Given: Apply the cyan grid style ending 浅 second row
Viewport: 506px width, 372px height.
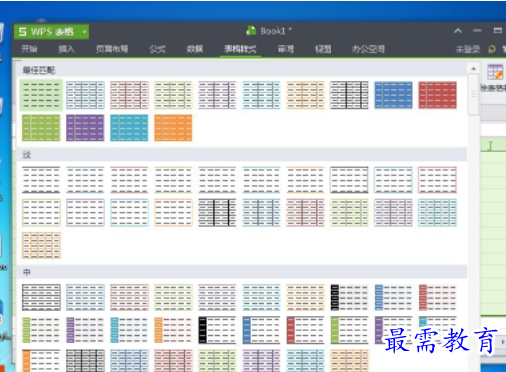Looking at the screenshot, I should tap(437, 213).
